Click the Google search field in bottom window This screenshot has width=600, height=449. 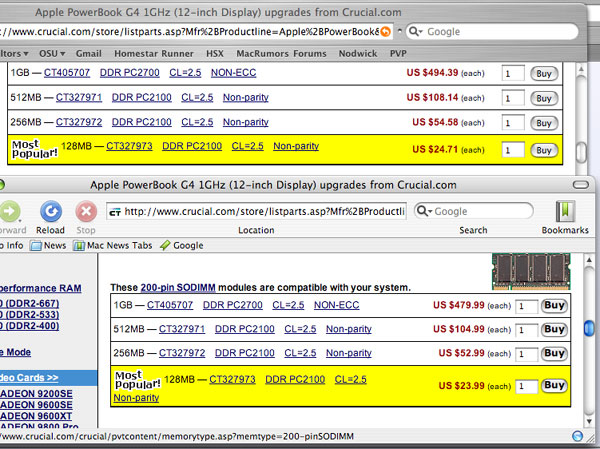coord(474,211)
